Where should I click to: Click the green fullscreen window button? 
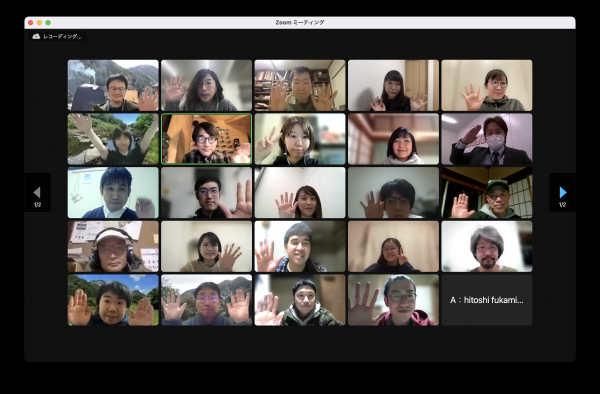48,23
